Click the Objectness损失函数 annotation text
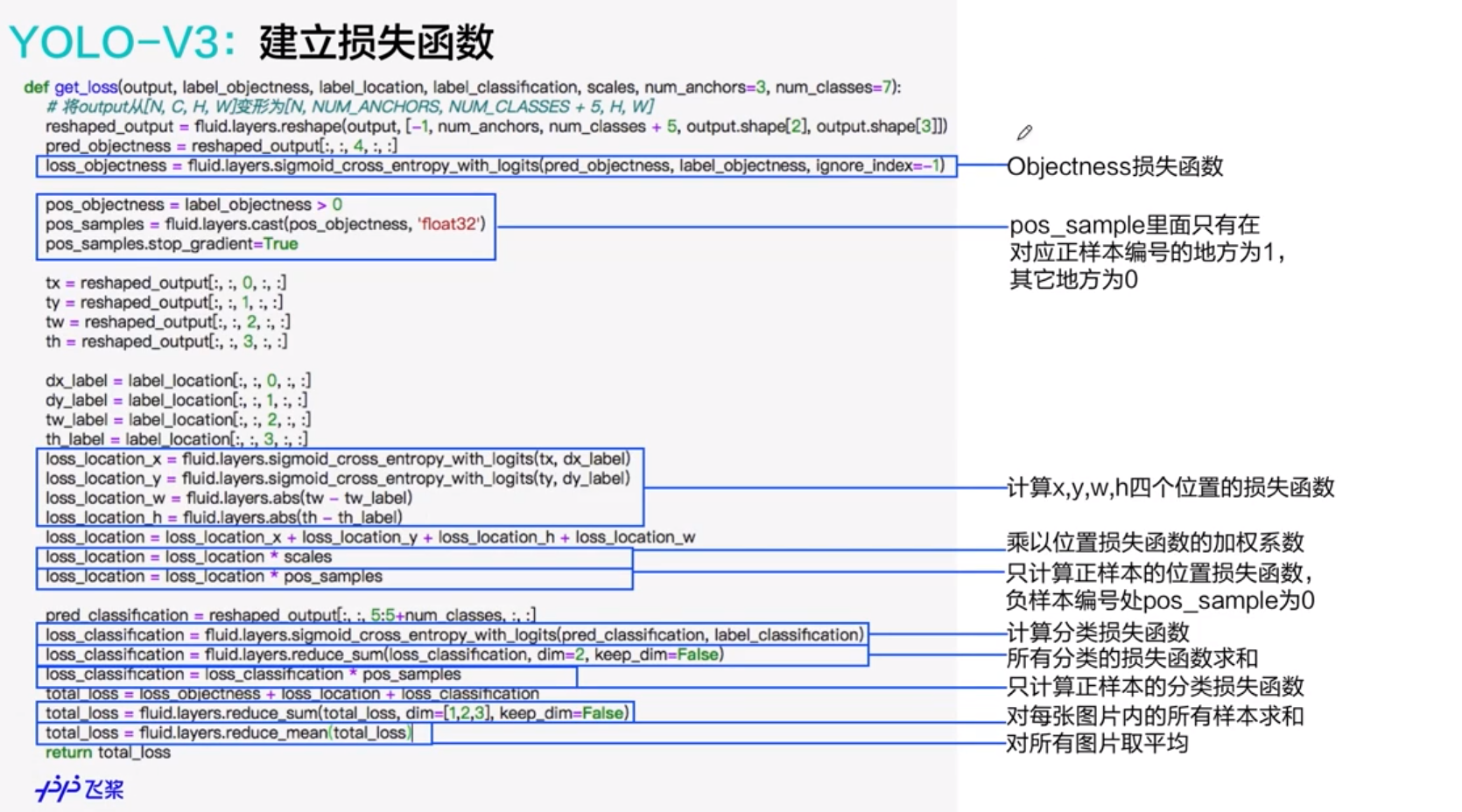Image resolution: width=1462 pixels, height=812 pixels. pyautogui.click(x=1118, y=166)
